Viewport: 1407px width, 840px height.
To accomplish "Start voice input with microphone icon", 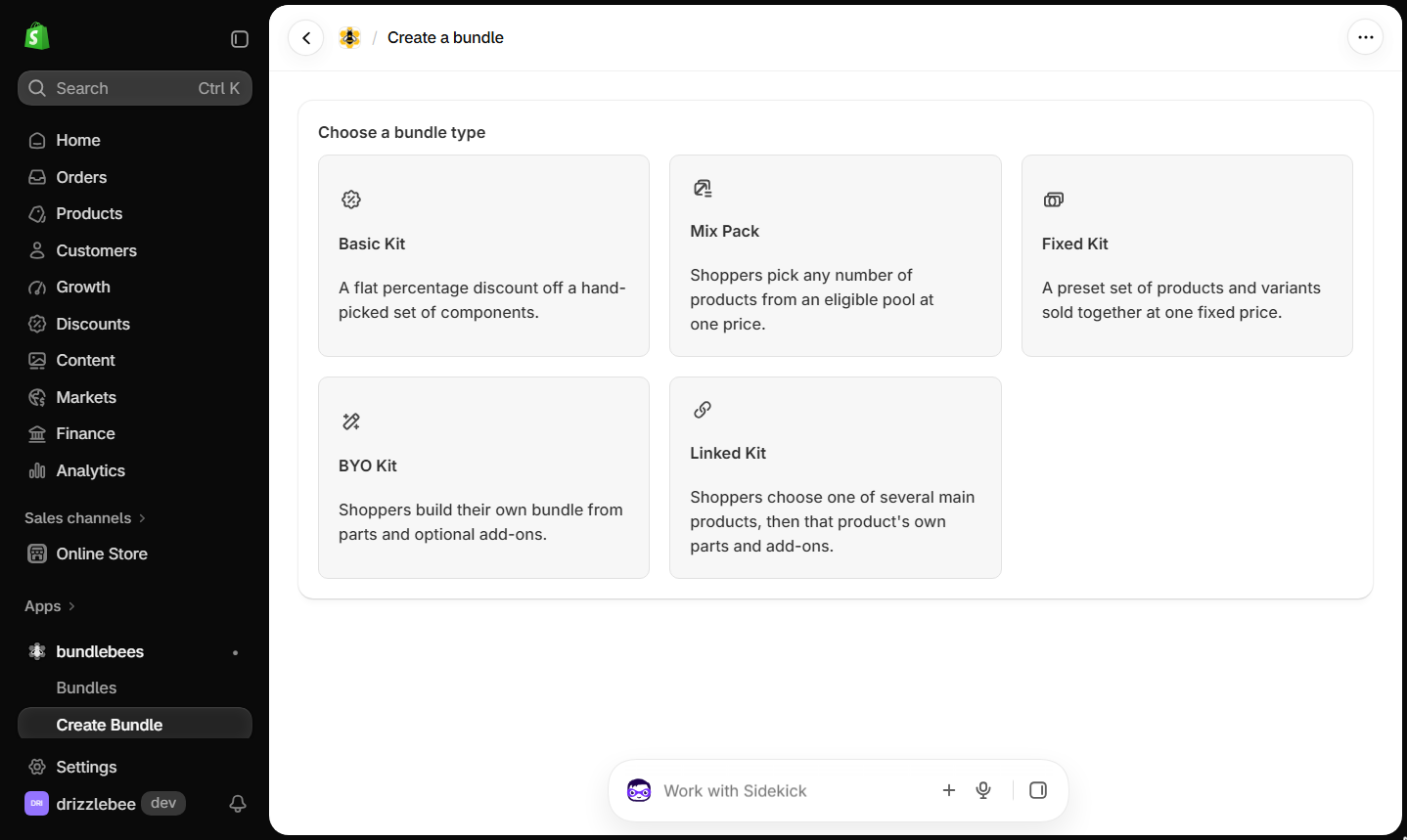I will point(983,790).
